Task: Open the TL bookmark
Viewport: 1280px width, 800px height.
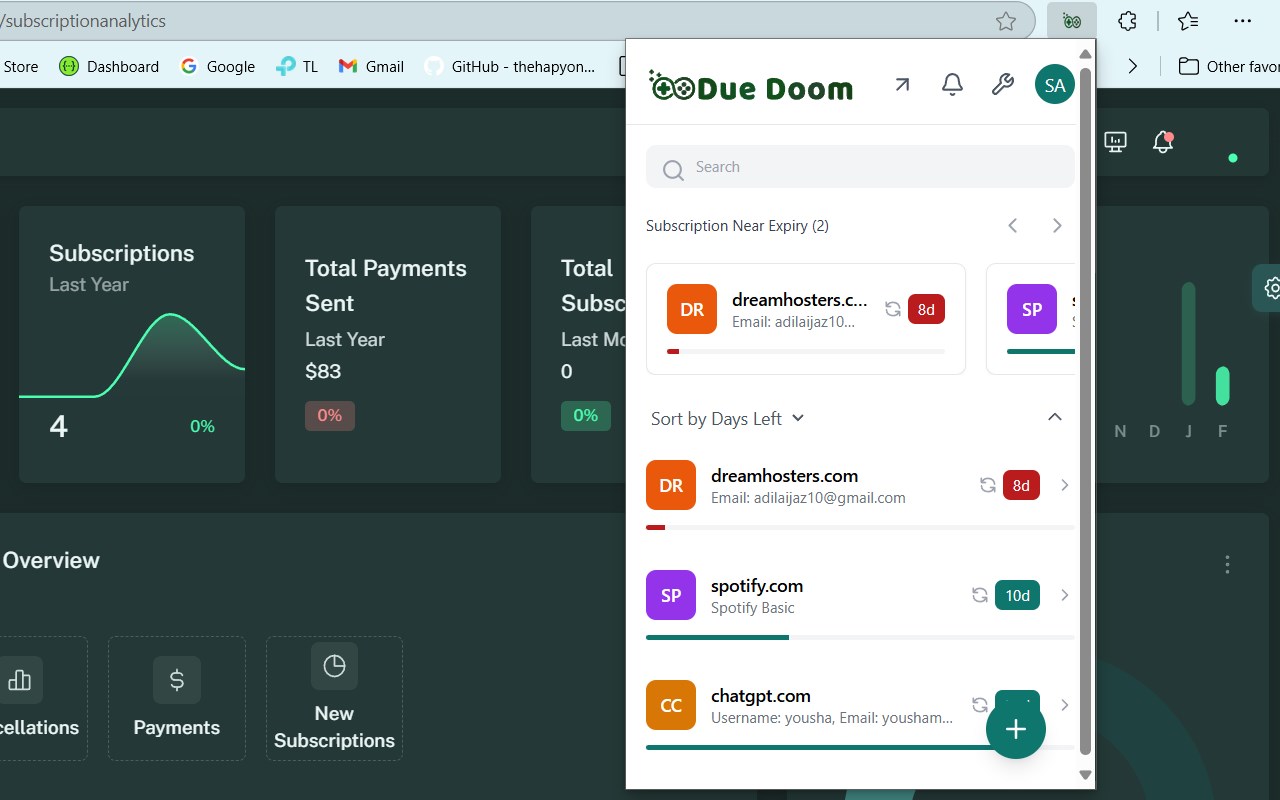Action: [297, 66]
